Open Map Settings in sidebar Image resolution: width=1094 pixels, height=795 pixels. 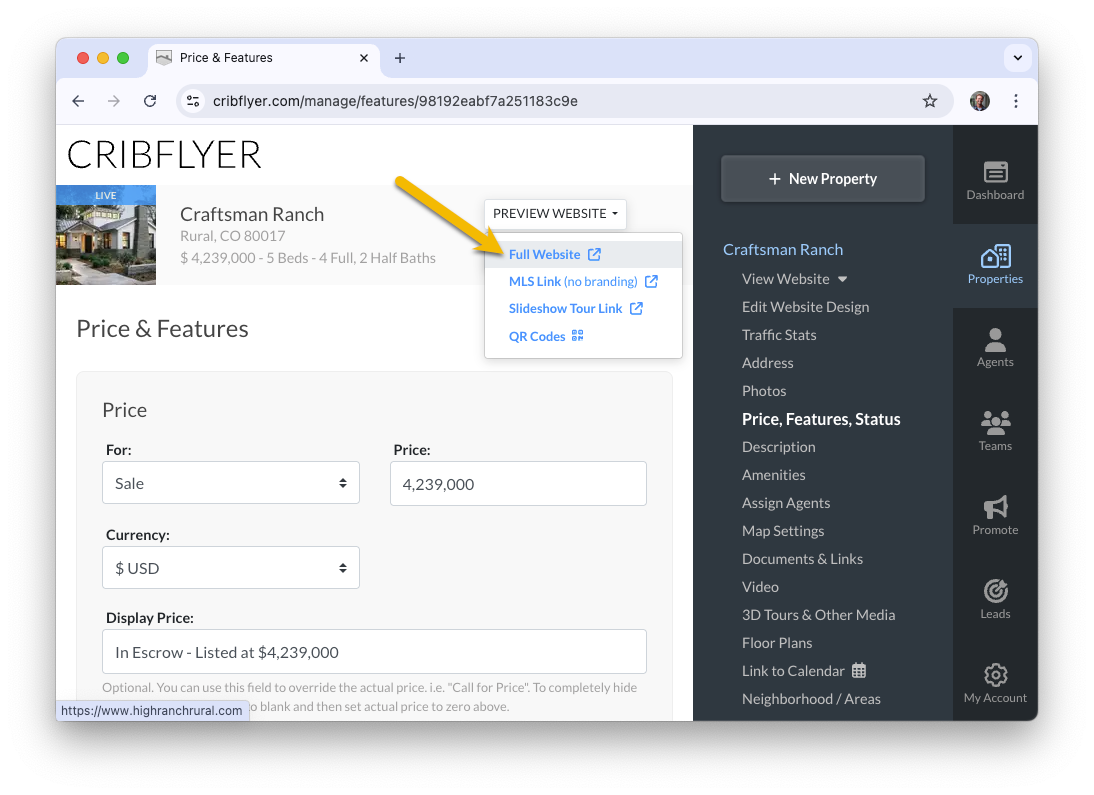click(x=783, y=531)
